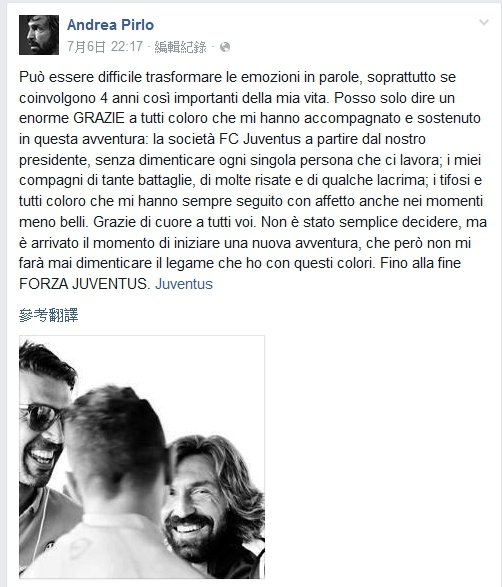Click the public globe privacy icon
Viewport: 502px width, 587px height.
(225, 47)
